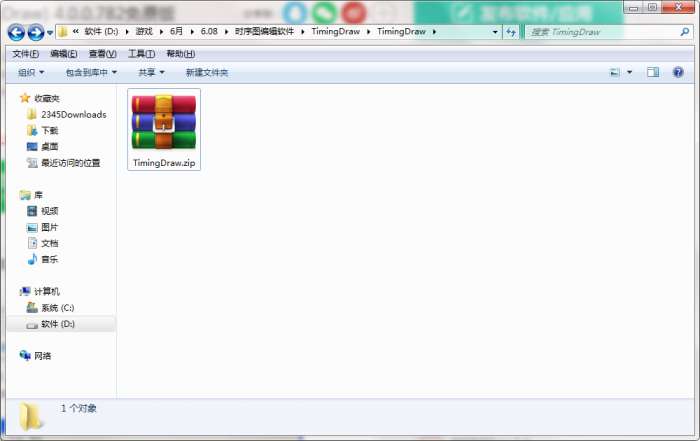
Task: Open the 音乐 library
Action: [x=50, y=259]
